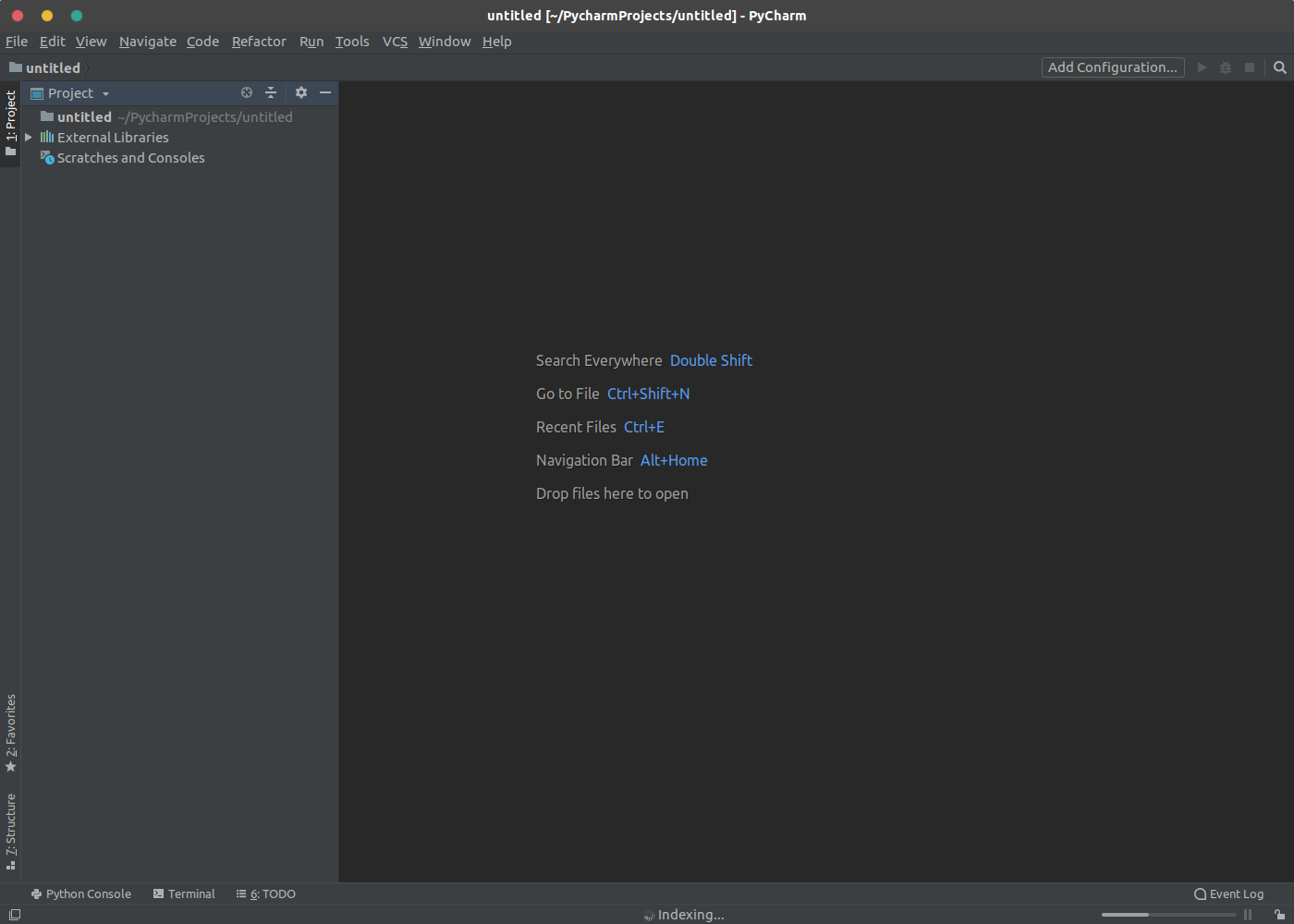Click the Terminal icon in bottom bar
Viewport: 1294px width, 924px height.
coord(159,894)
